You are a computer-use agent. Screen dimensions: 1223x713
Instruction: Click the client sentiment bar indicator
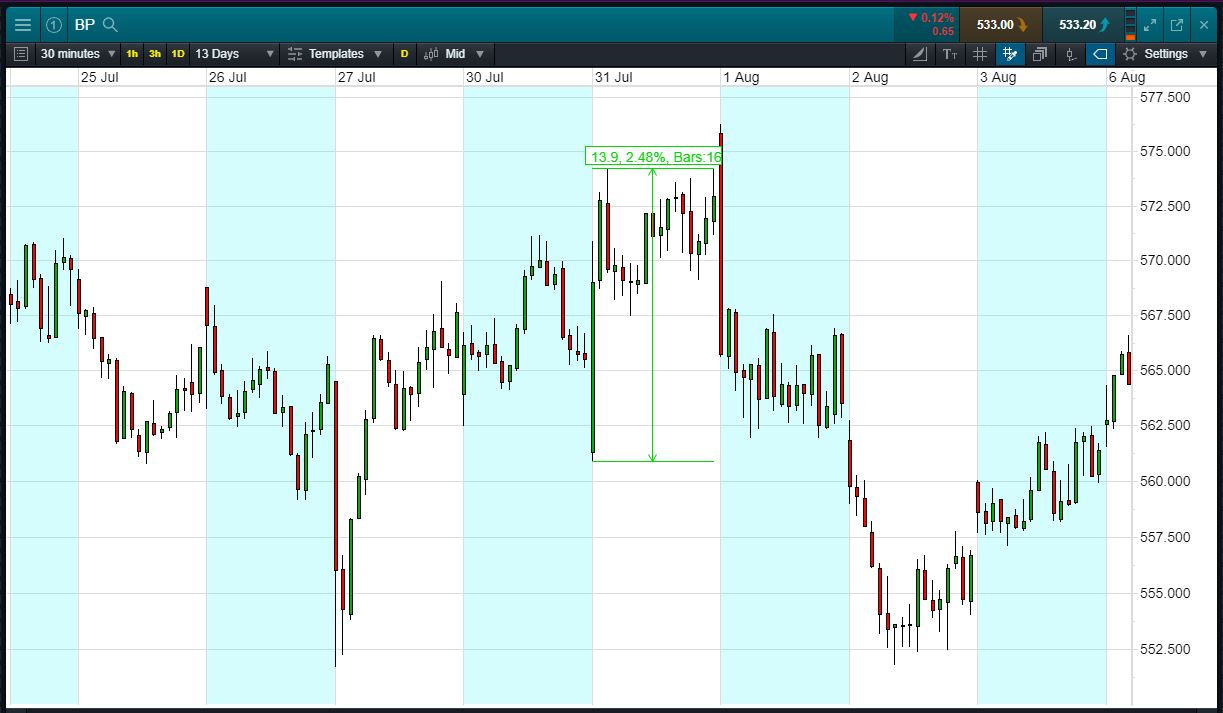[x=1130, y=25]
